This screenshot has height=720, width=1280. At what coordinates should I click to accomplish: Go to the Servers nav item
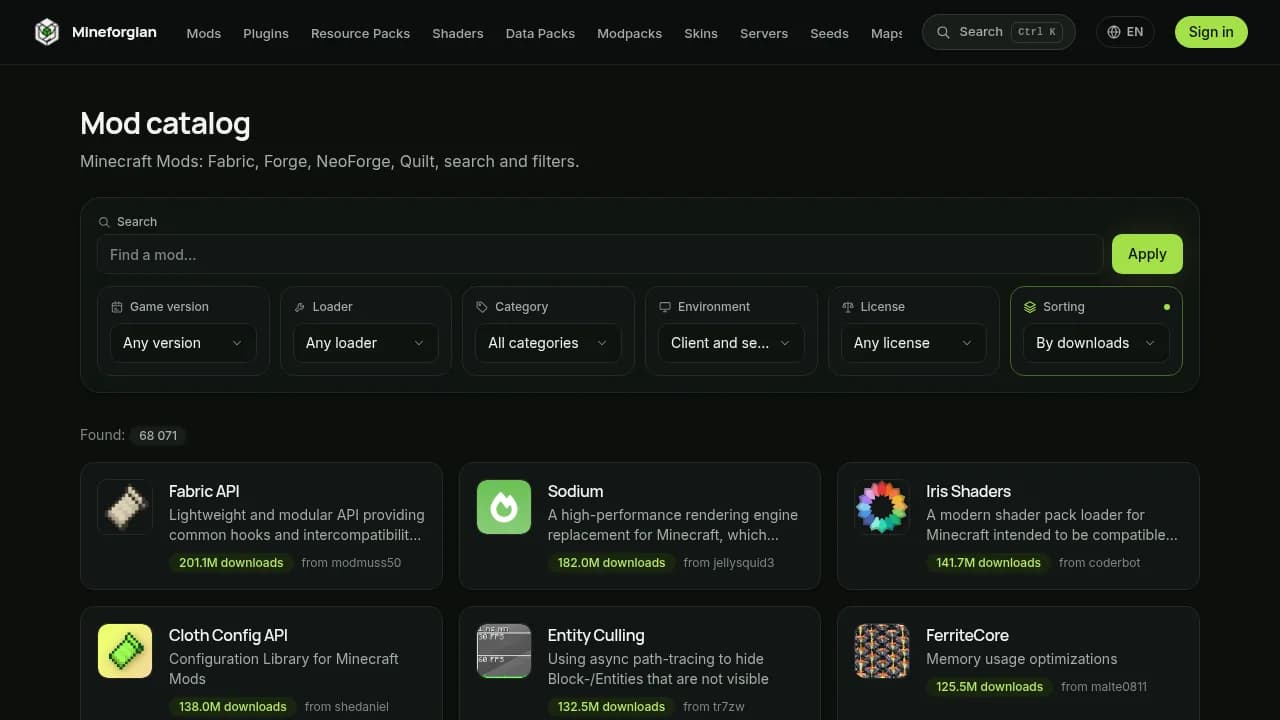764,33
